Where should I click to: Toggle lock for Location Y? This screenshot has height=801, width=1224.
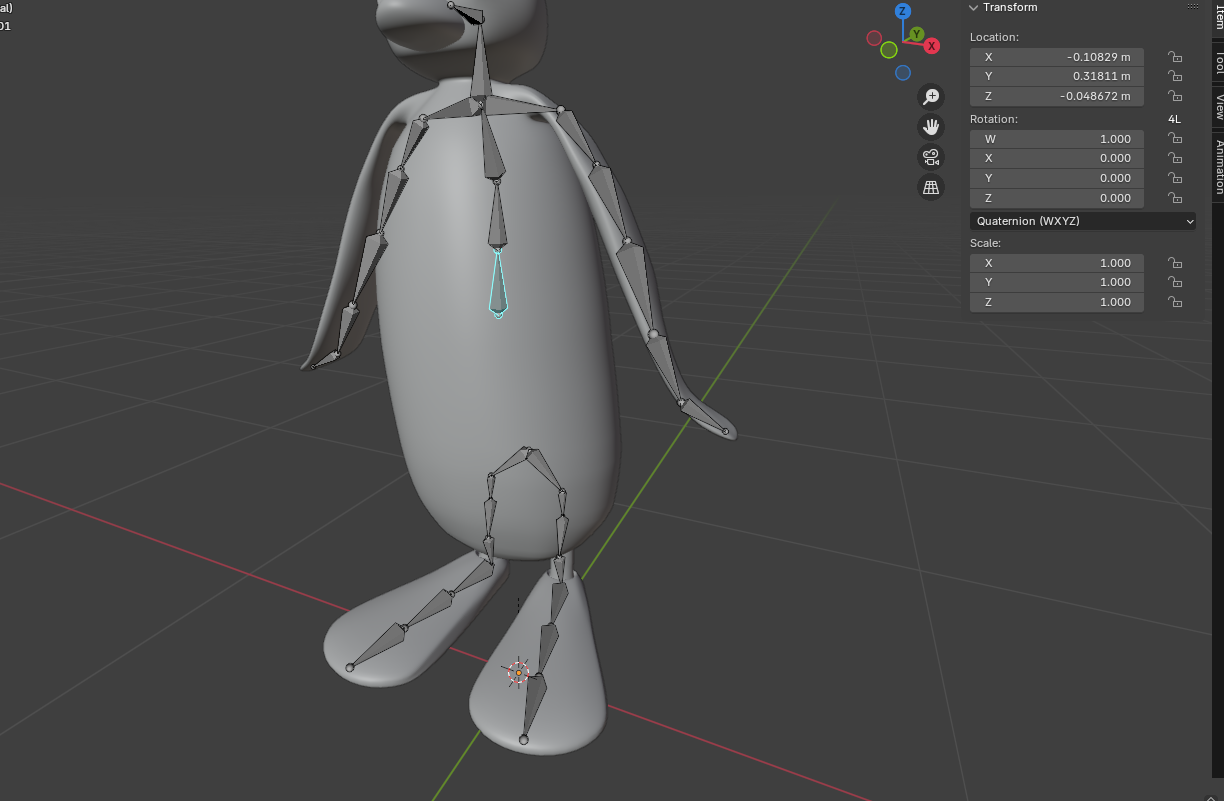tap(1175, 76)
